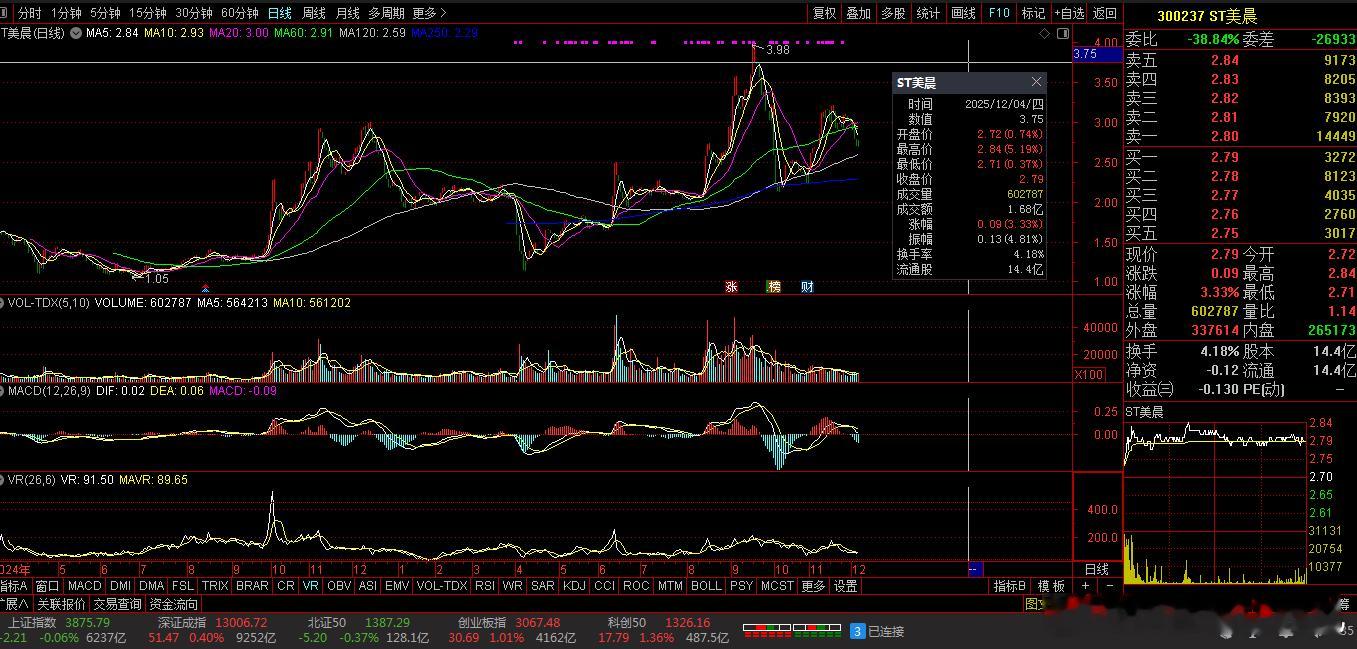Screen dimensions: 1357x649
Task: Click the blue connection status icon
Action: point(857,631)
